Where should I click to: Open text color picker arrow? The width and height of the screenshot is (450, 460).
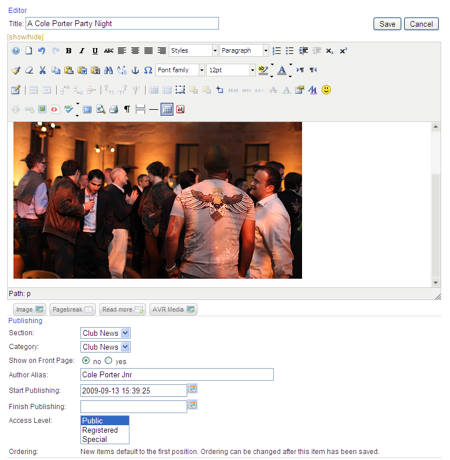tap(290, 70)
